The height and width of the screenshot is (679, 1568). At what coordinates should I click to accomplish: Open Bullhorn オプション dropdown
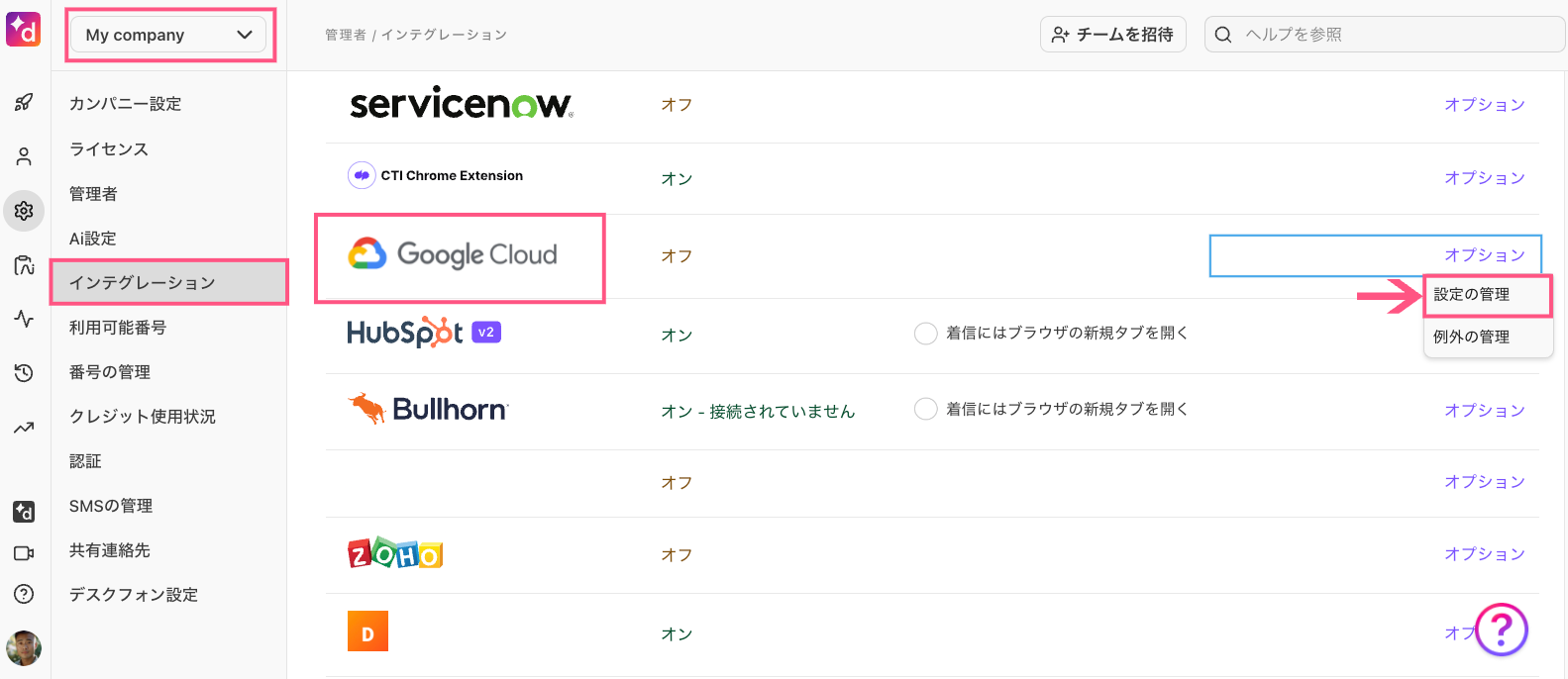(x=1484, y=411)
